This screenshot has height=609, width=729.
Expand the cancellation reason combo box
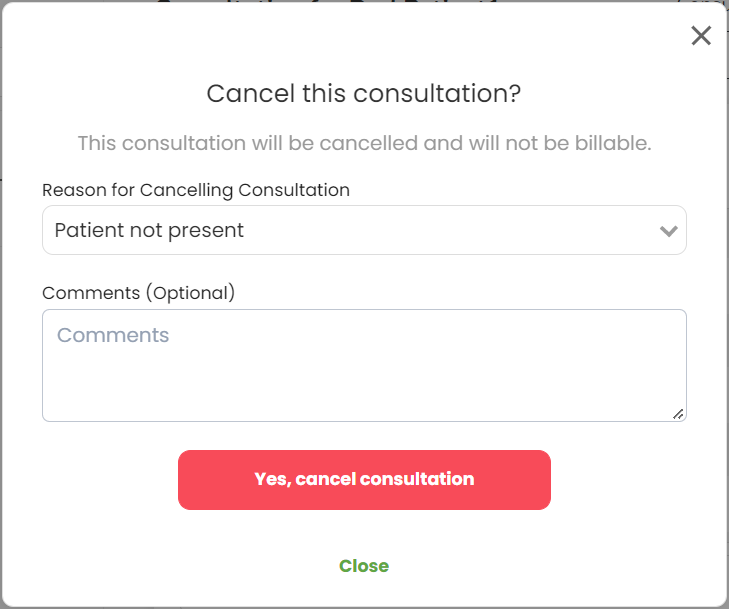point(364,230)
